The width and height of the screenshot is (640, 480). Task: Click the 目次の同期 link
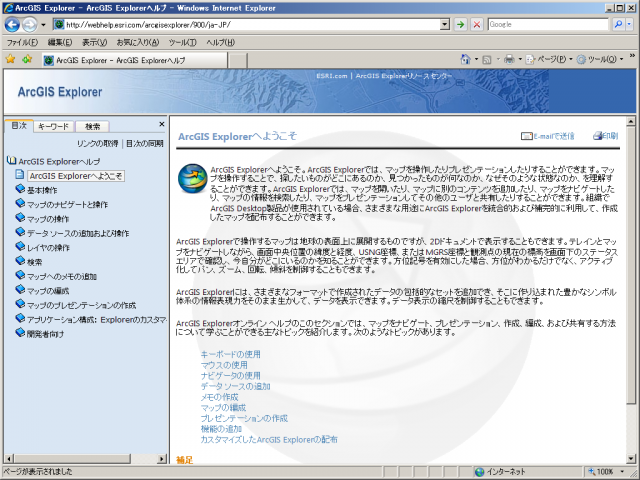(x=145, y=143)
